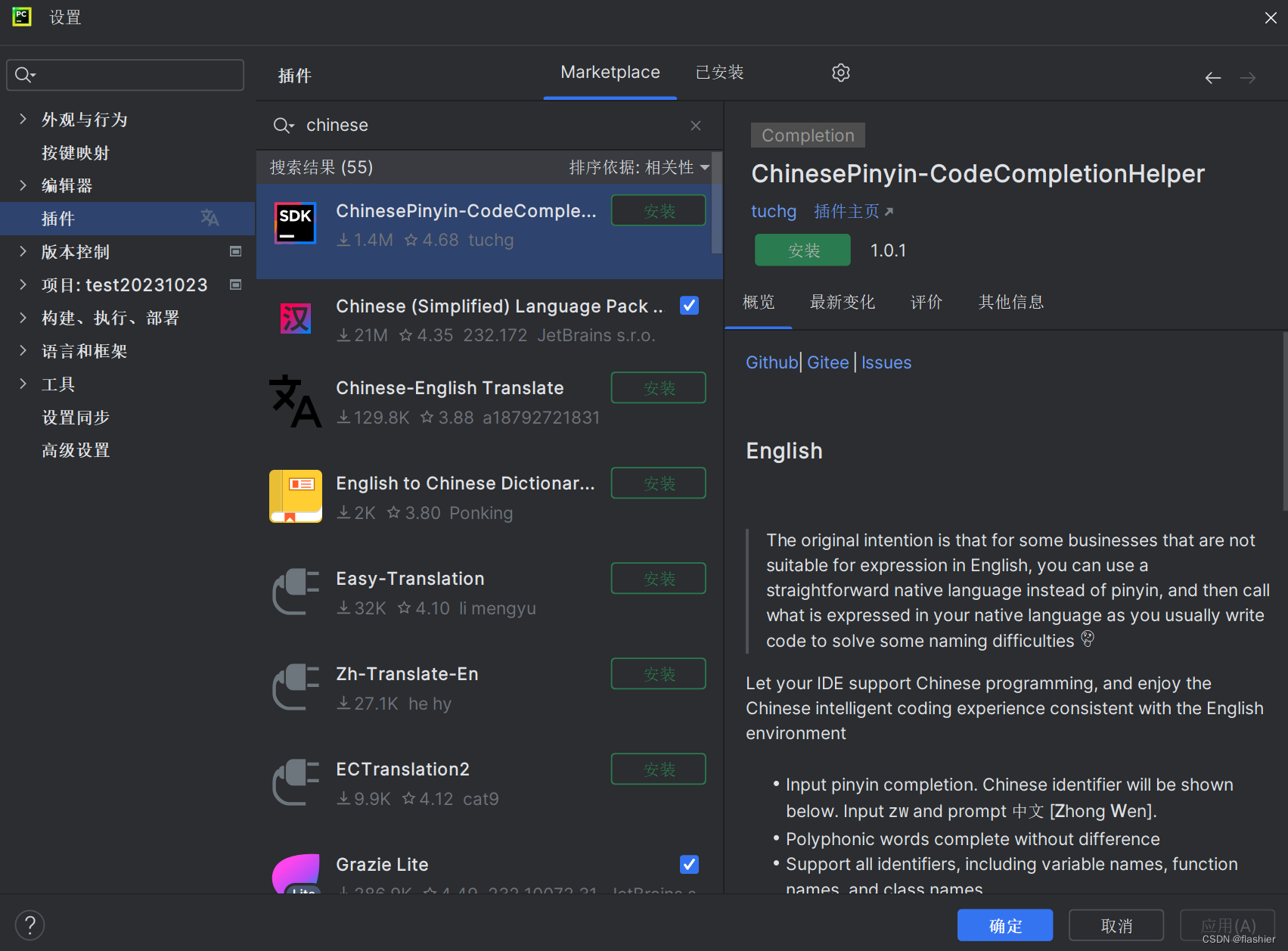Open the help question mark button
This screenshot has width=1288, height=951.
coord(29,925)
